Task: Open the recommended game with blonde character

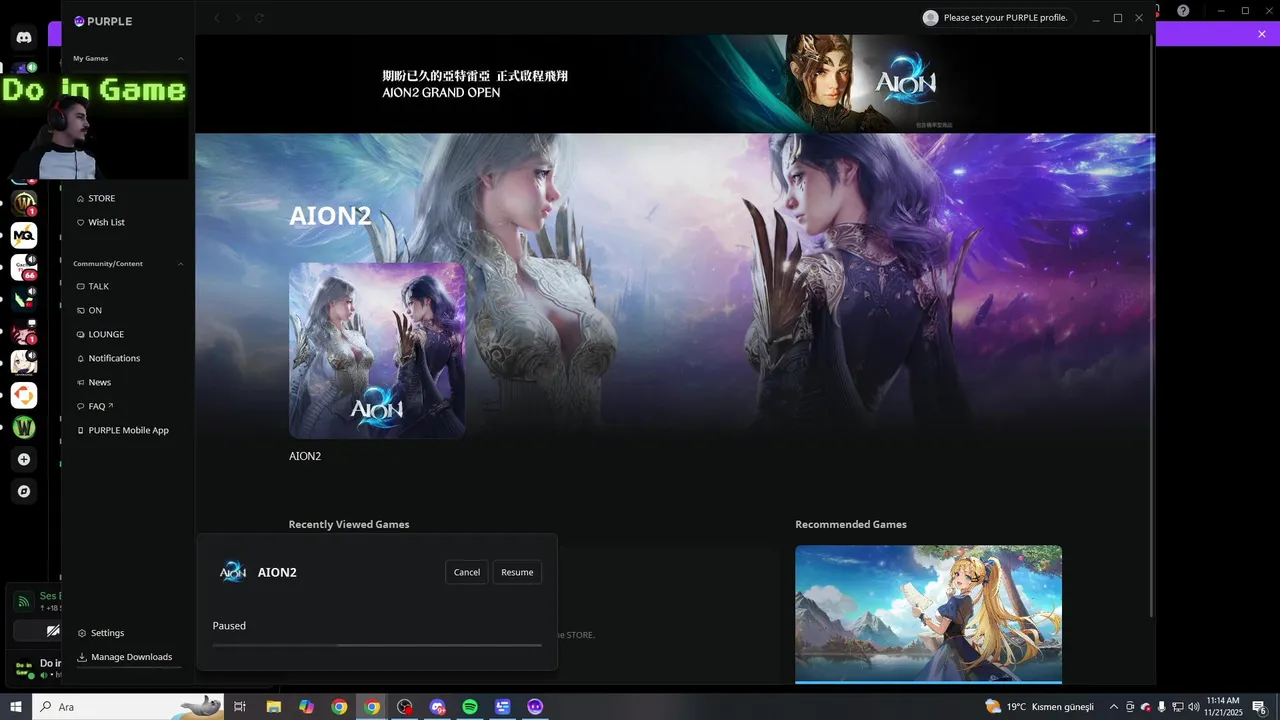Action: [928, 614]
